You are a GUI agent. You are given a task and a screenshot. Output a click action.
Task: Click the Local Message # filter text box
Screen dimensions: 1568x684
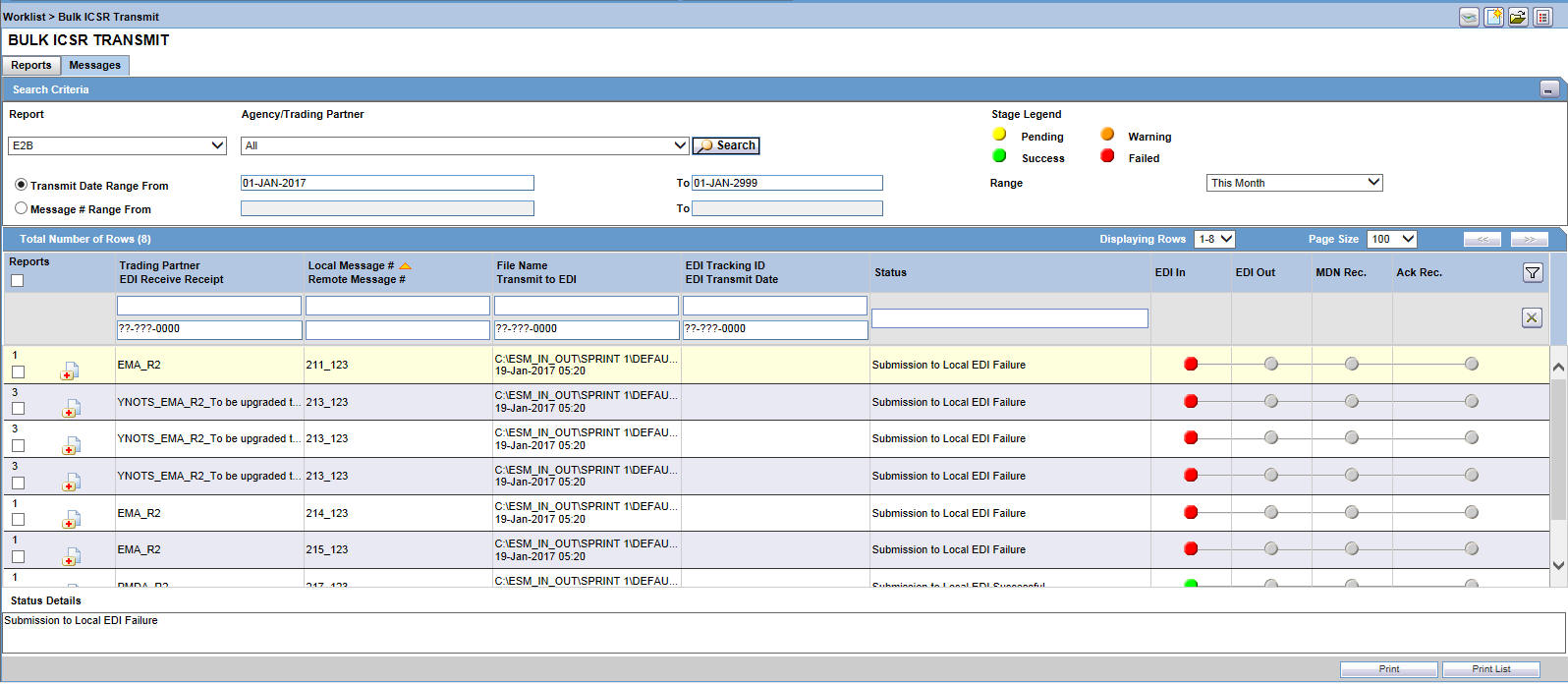click(398, 306)
